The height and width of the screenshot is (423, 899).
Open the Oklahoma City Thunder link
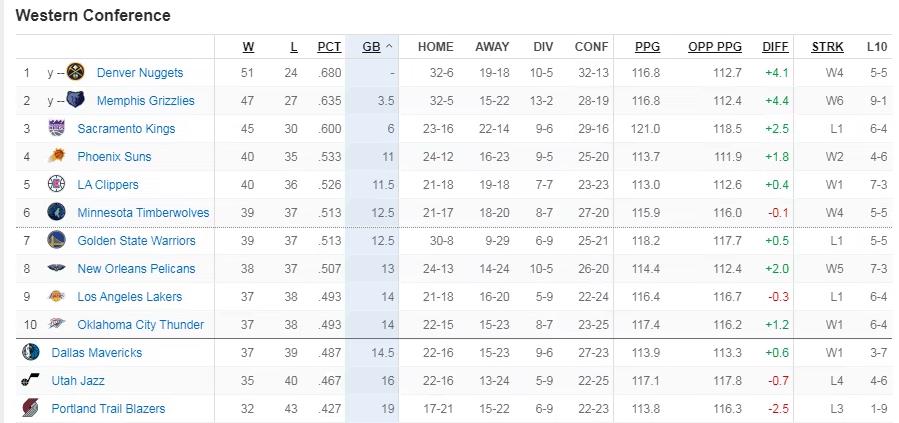click(140, 324)
